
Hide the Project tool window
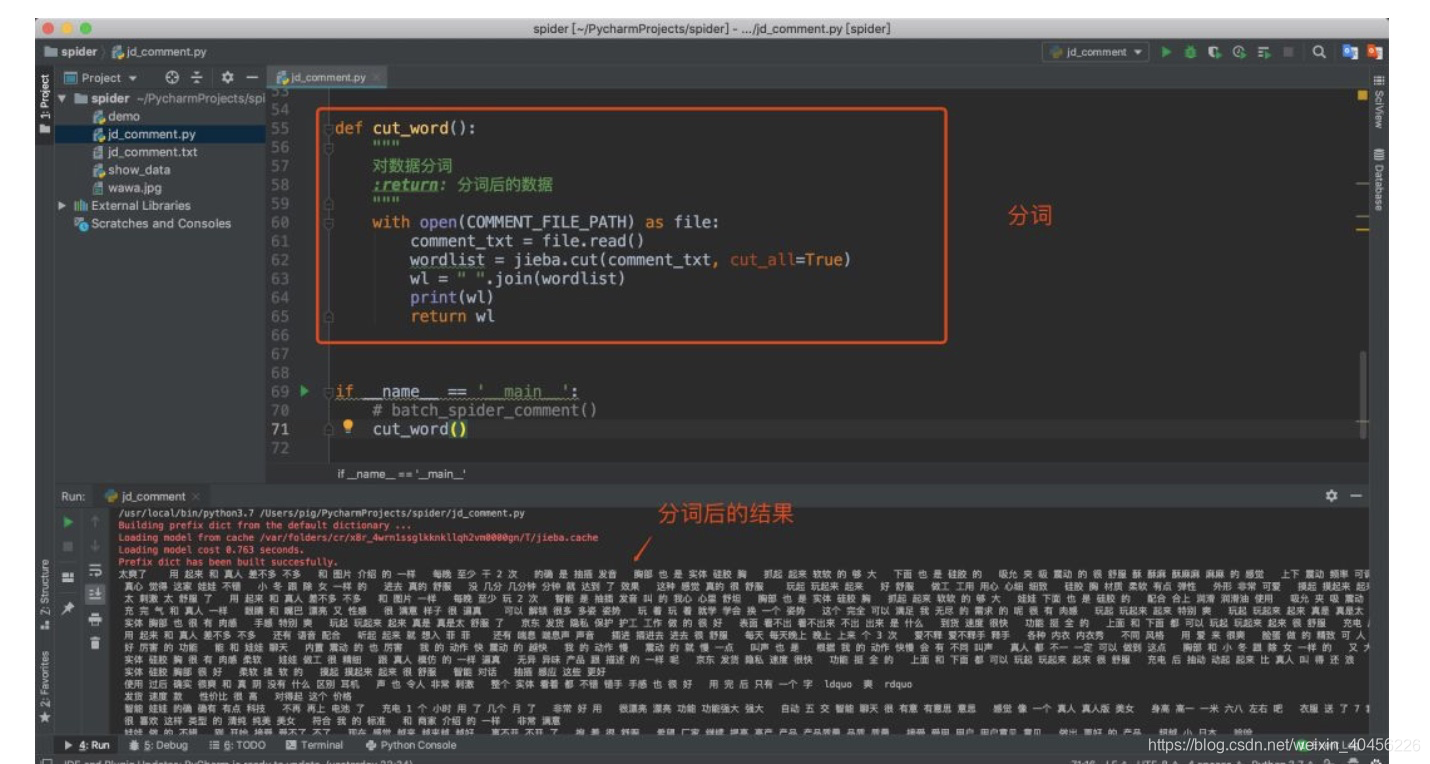[x=252, y=77]
